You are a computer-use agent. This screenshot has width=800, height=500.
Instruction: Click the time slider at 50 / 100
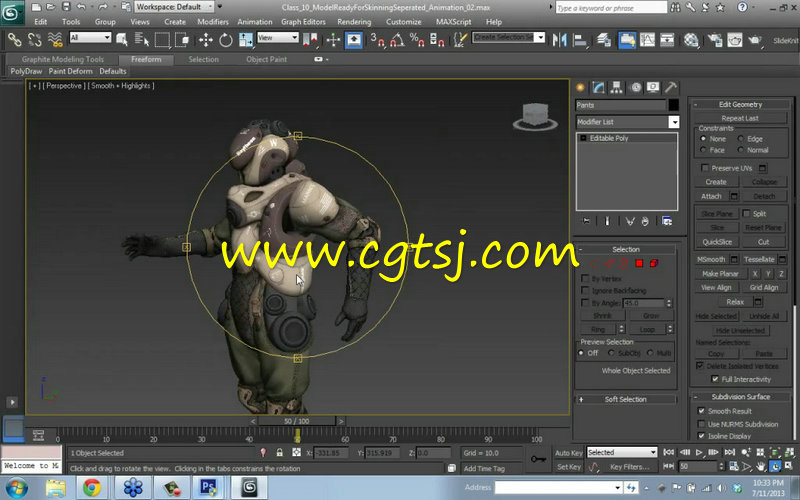tap(296, 421)
